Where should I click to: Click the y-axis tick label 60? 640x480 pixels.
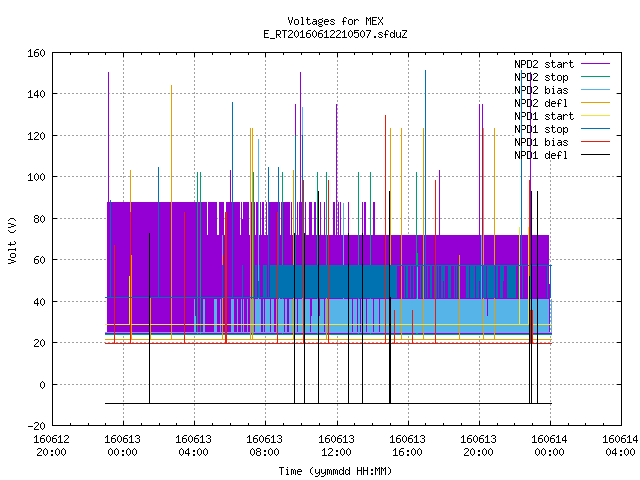coord(39,260)
